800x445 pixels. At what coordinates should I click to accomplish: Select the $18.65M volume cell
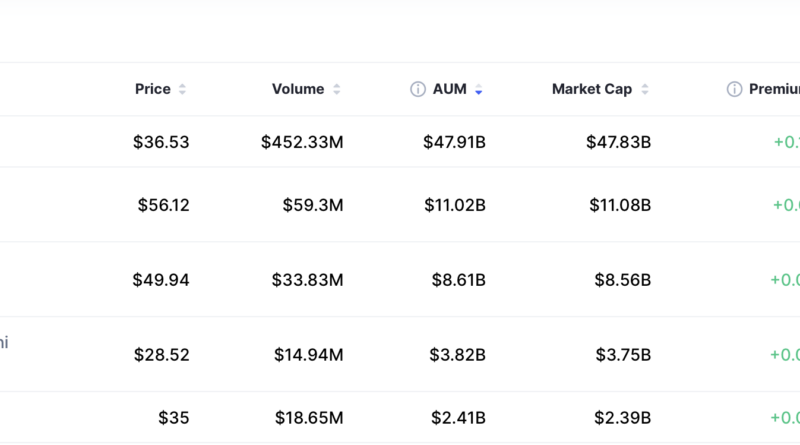(x=309, y=418)
